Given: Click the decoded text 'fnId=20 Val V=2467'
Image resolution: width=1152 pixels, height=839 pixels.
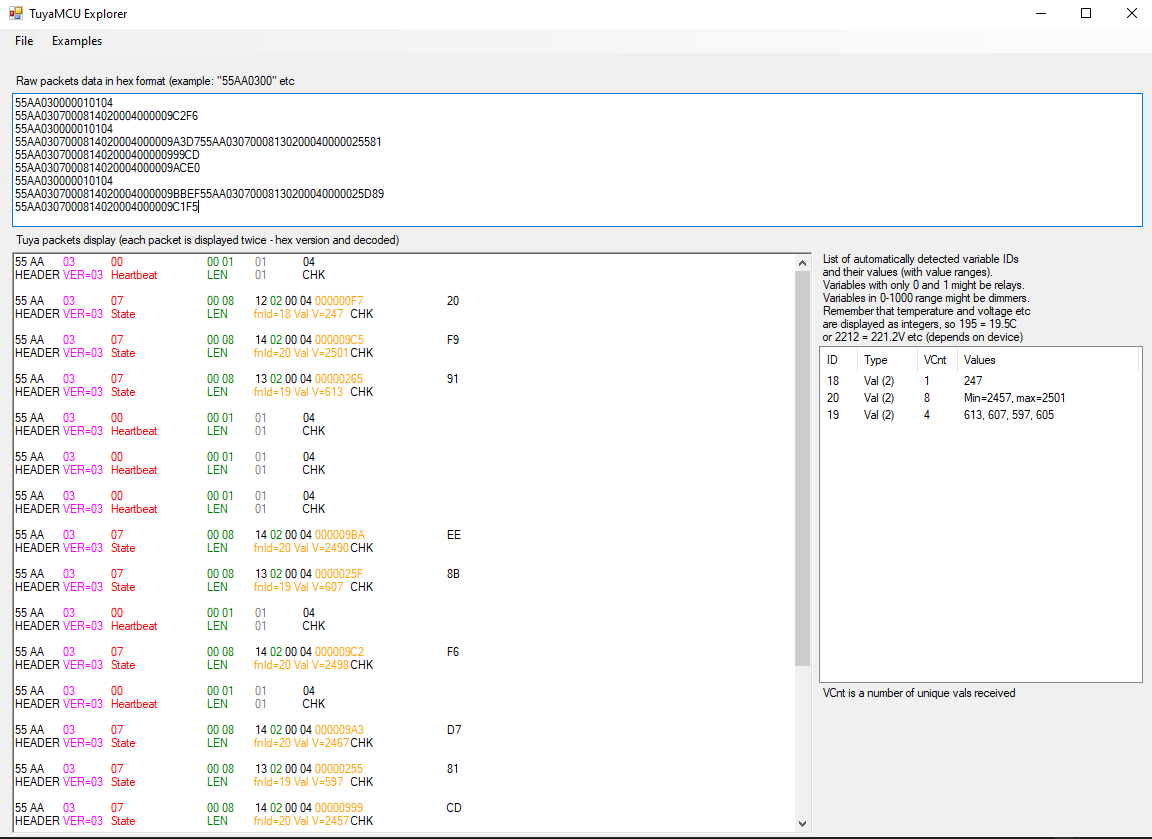Looking at the screenshot, I should [301, 742].
